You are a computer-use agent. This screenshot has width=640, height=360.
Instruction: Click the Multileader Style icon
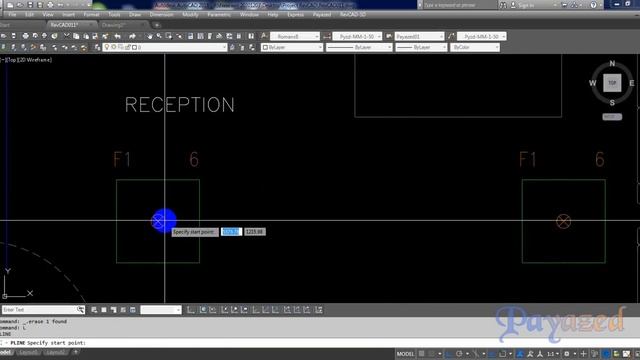pos(451,36)
